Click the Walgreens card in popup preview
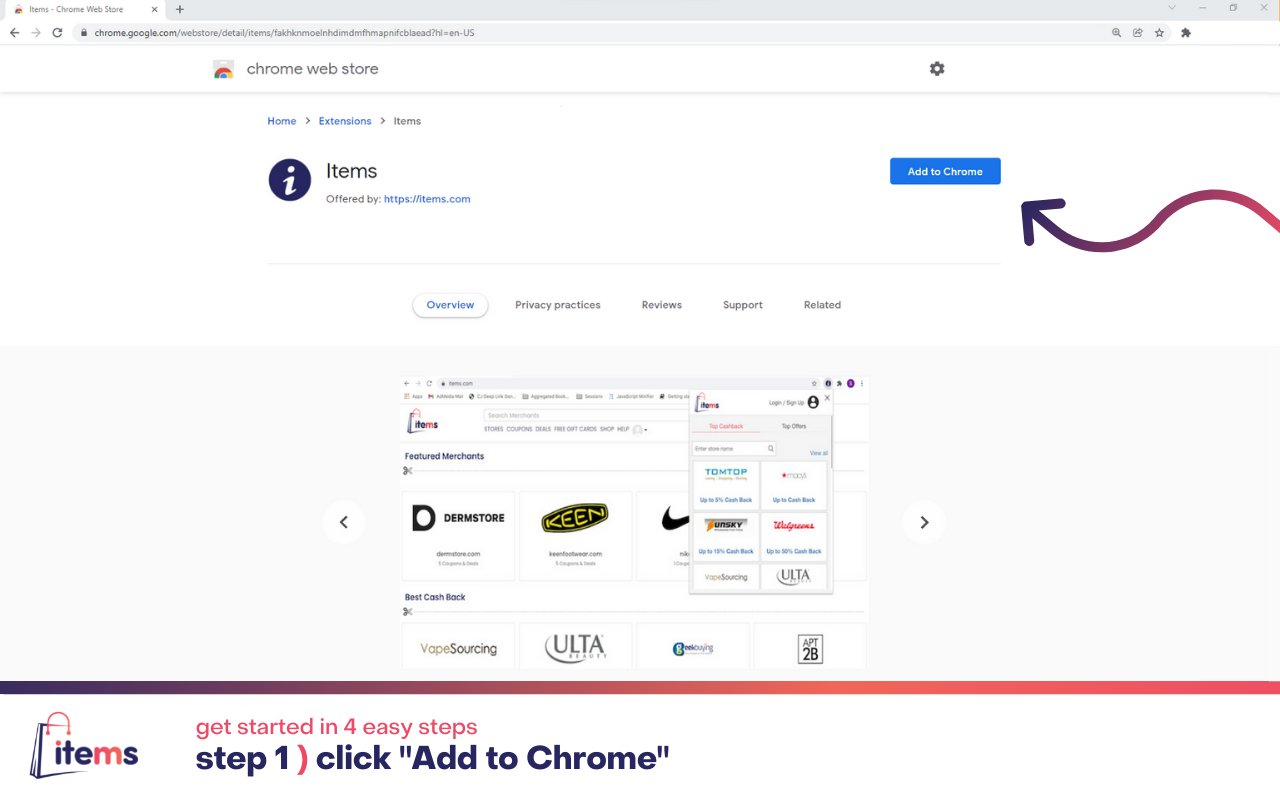Screen dimensions: 1280x800 [x=794, y=537]
